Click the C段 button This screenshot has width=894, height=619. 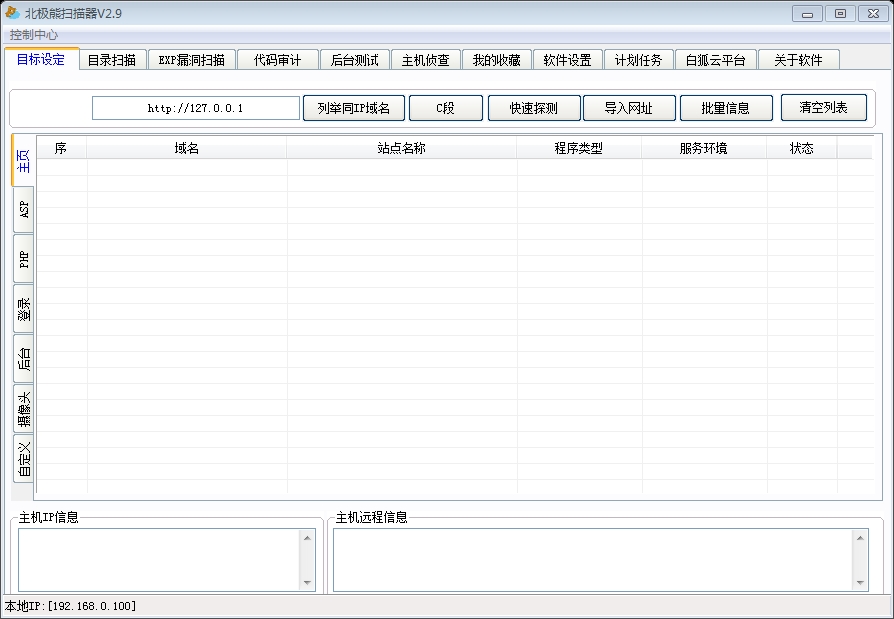[446, 108]
